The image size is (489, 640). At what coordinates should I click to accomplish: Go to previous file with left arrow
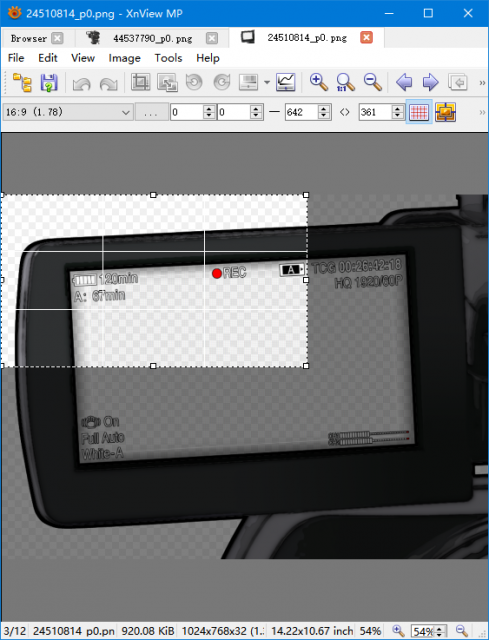tap(404, 82)
